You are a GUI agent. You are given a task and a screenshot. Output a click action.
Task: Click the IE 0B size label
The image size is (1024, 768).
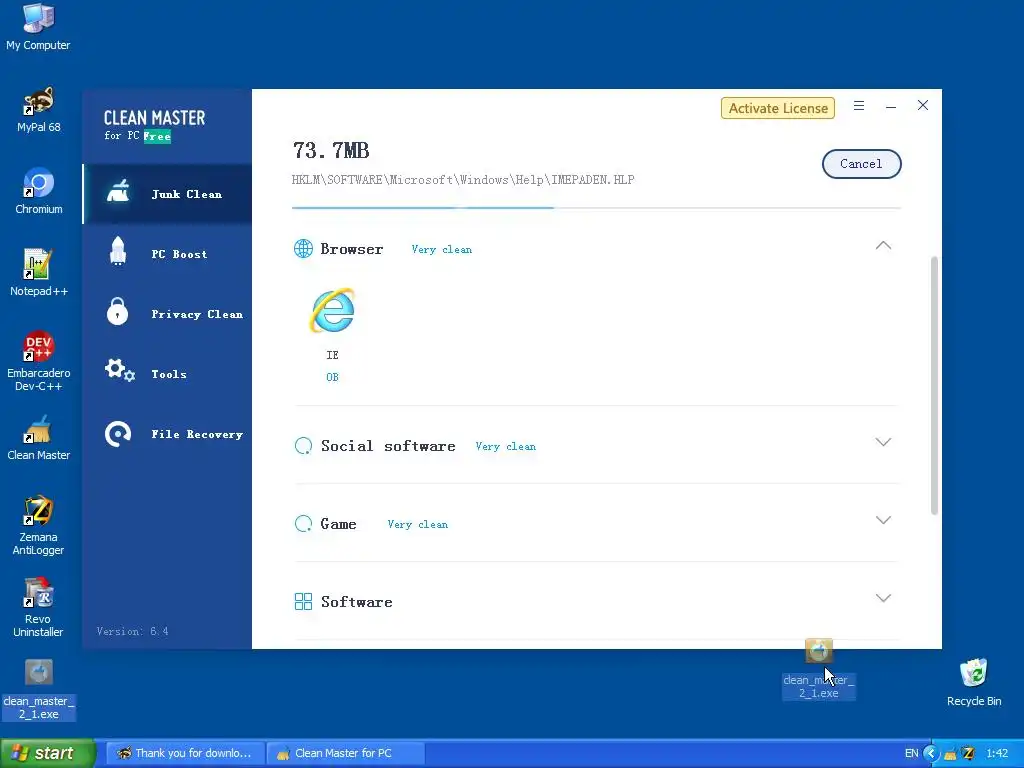pos(332,377)
